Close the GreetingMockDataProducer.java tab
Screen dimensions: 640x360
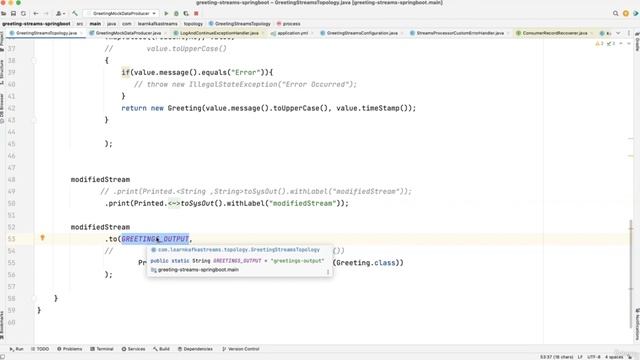(164, 33)
